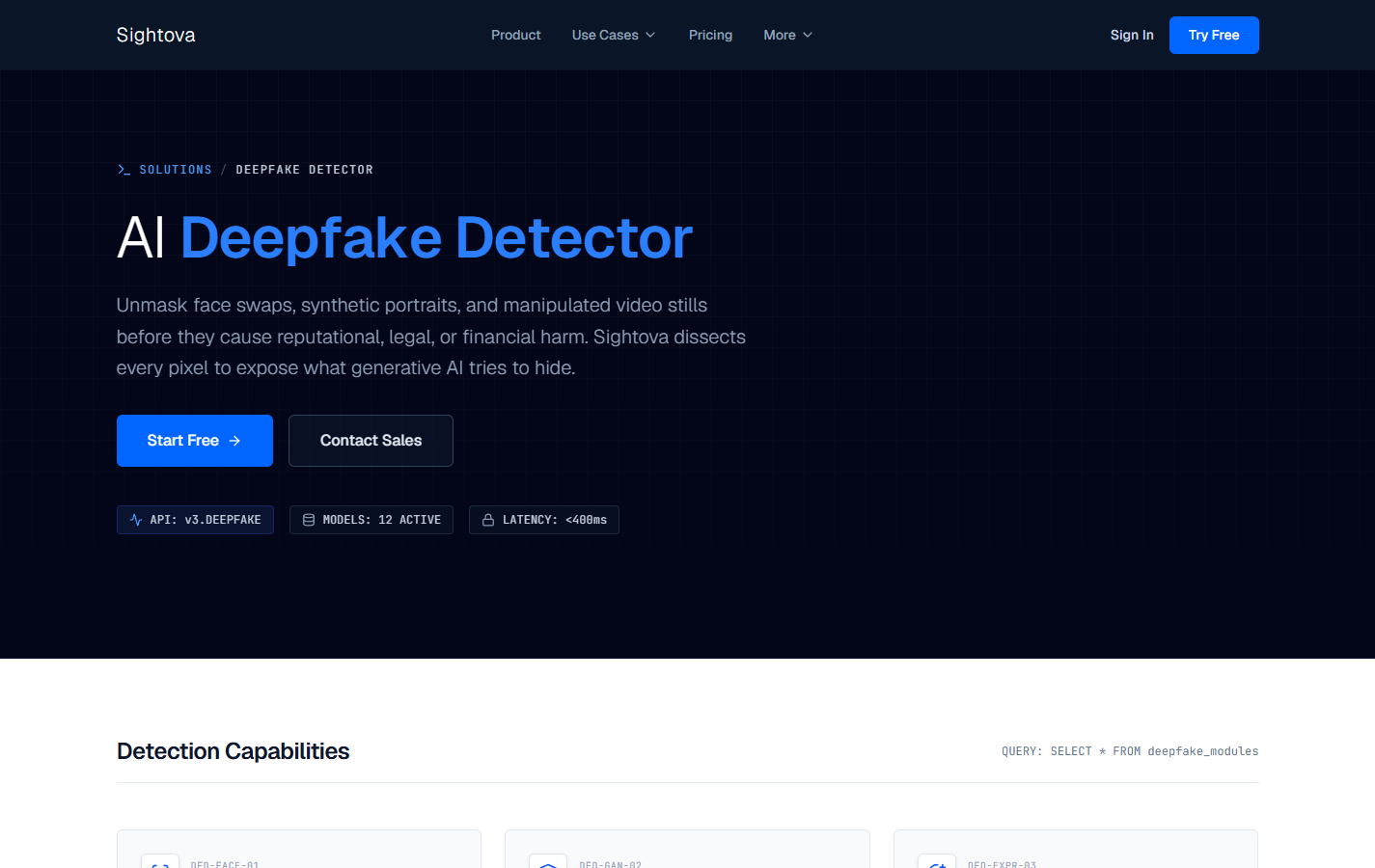1375x868 pixels.
Task: Click the terminal prompt icon before SOLUTIONS
Action: pyautogui.click(x=124, y=170)
